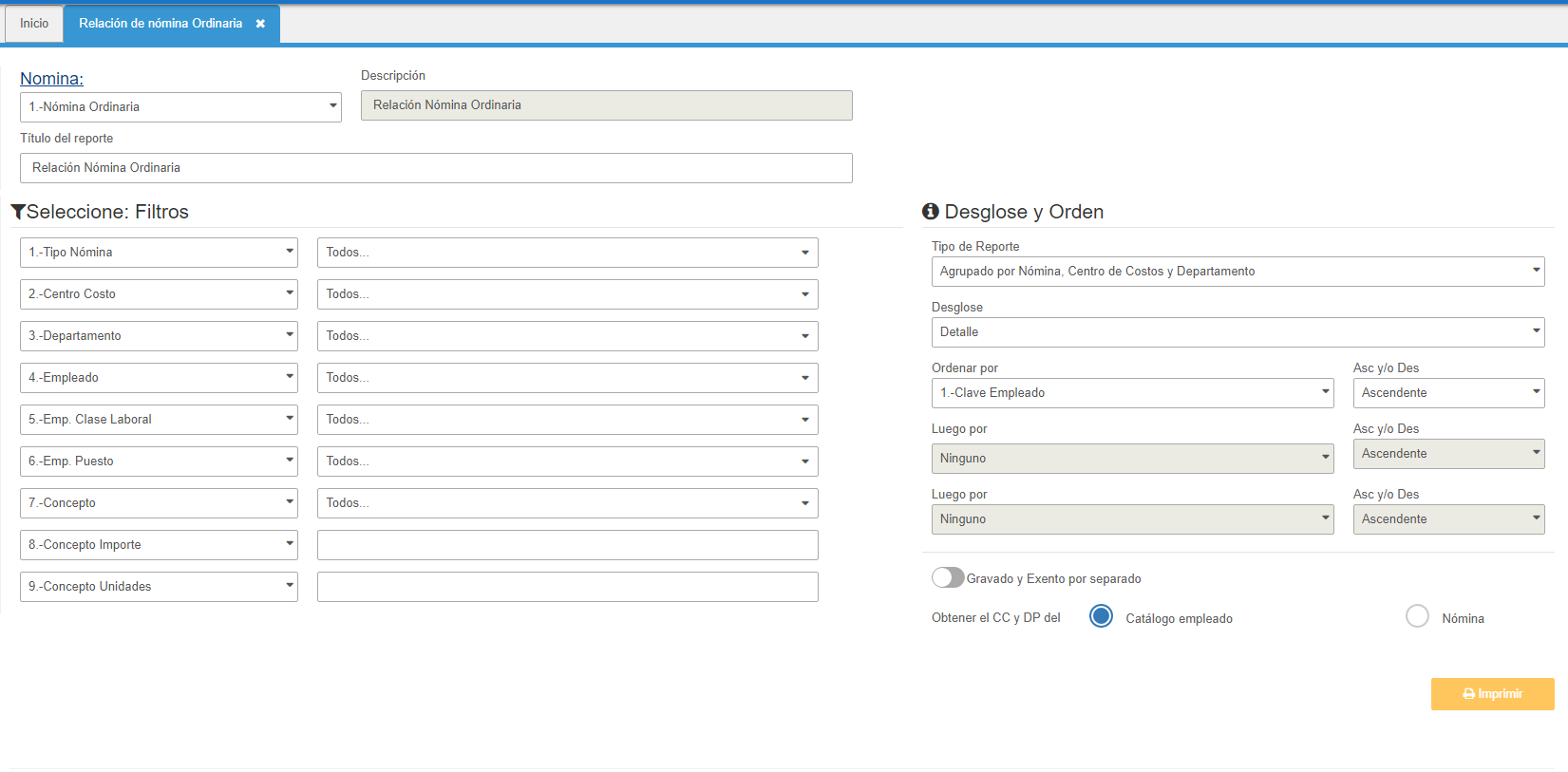
Task: Switch to the Inicio tab
Action: click(34, 24)
